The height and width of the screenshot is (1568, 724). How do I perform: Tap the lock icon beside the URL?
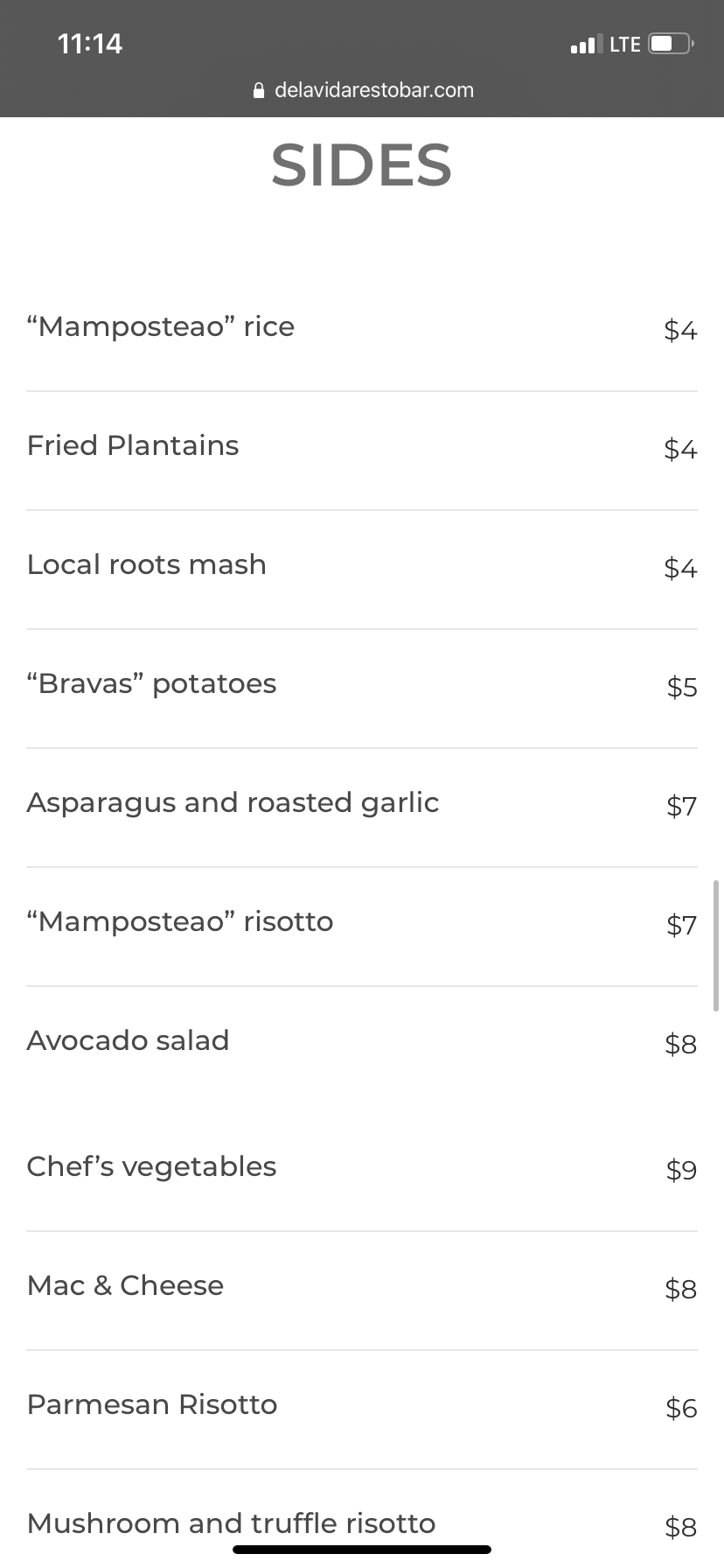258,90
